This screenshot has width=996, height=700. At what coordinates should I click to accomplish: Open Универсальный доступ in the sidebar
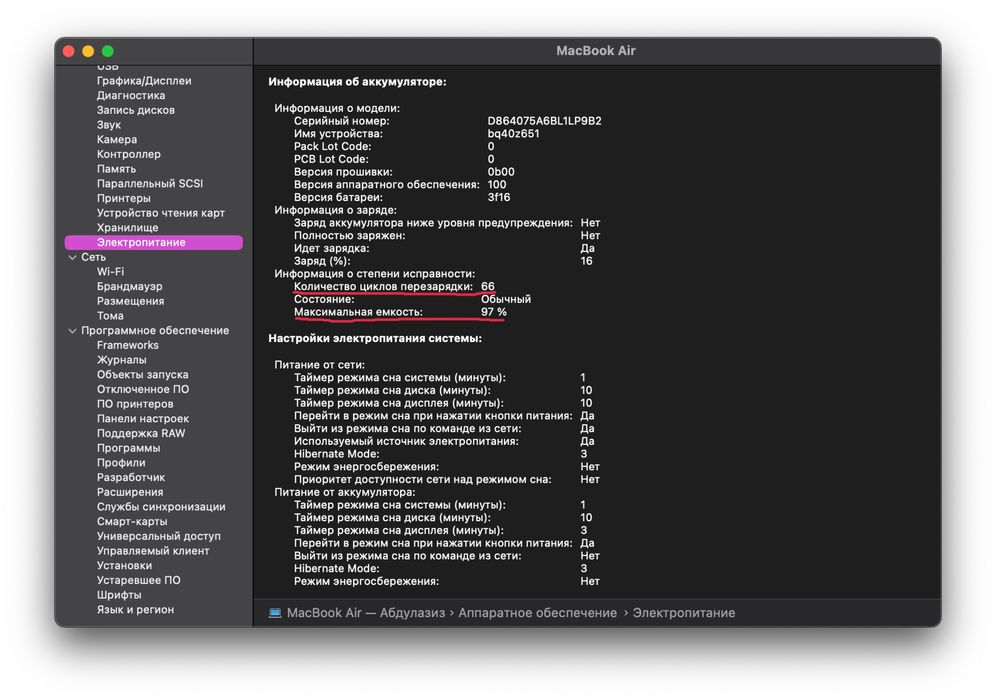click(x=159, y=536)
